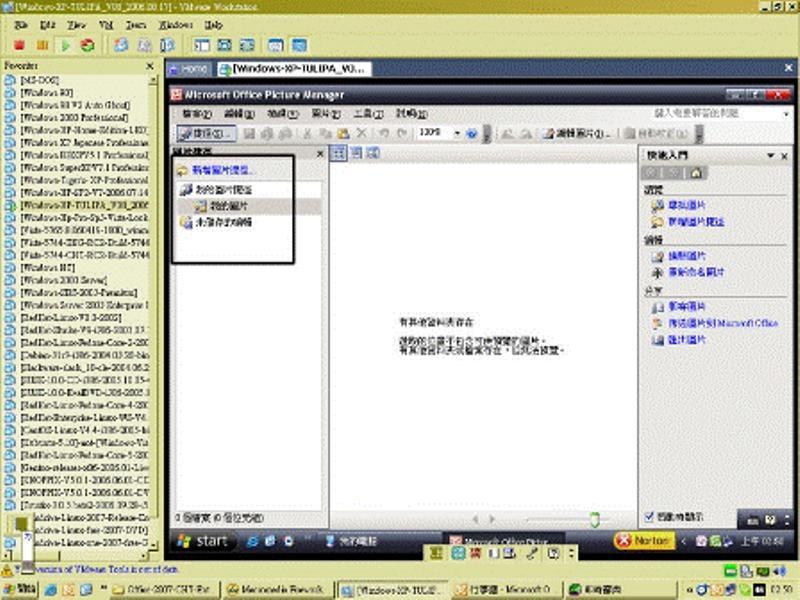
Task: Click the speaker volume icon in VMware status bar
Action: click(x=780, y=571)
